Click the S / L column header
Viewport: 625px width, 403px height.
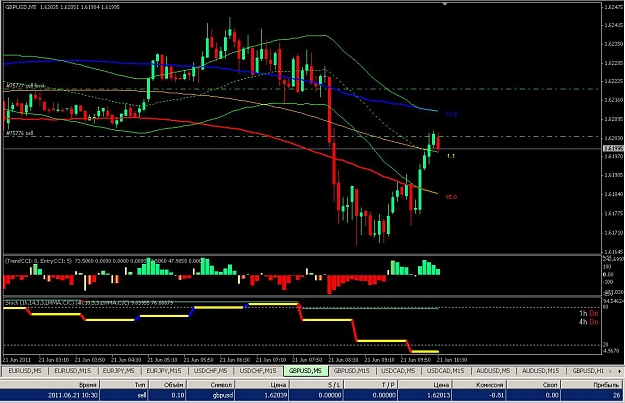pyautogui.click(x=316, y=385)
